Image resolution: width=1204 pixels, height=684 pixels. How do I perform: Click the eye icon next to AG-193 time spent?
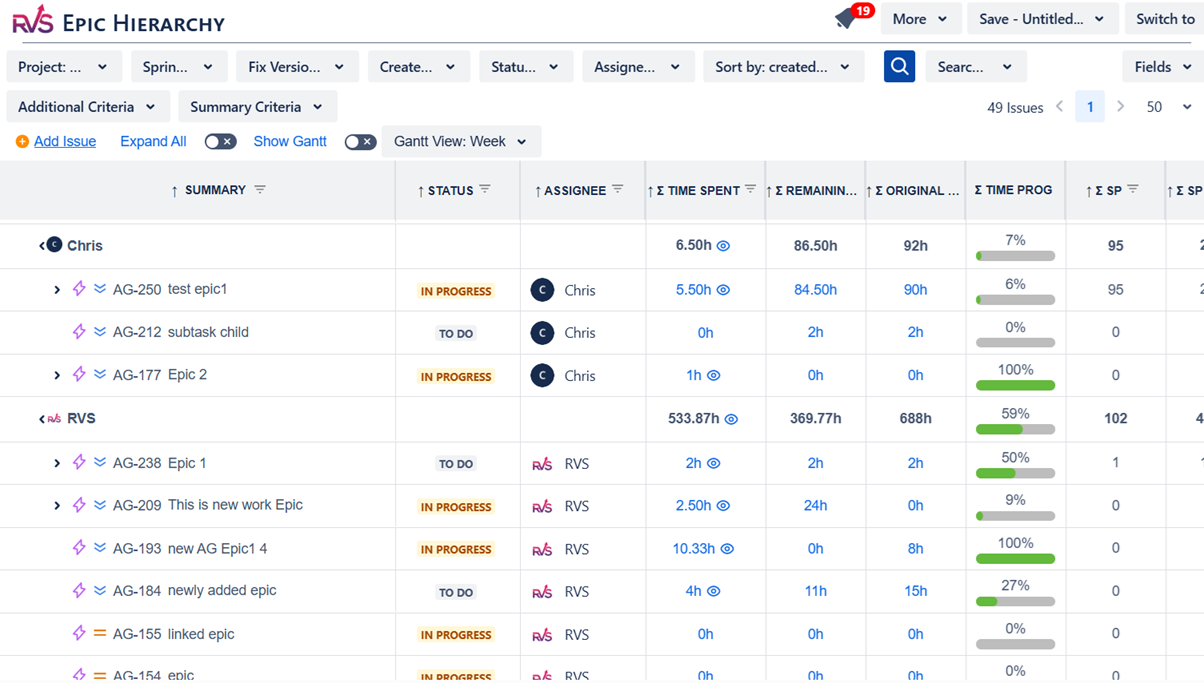[x=727, y=549]
